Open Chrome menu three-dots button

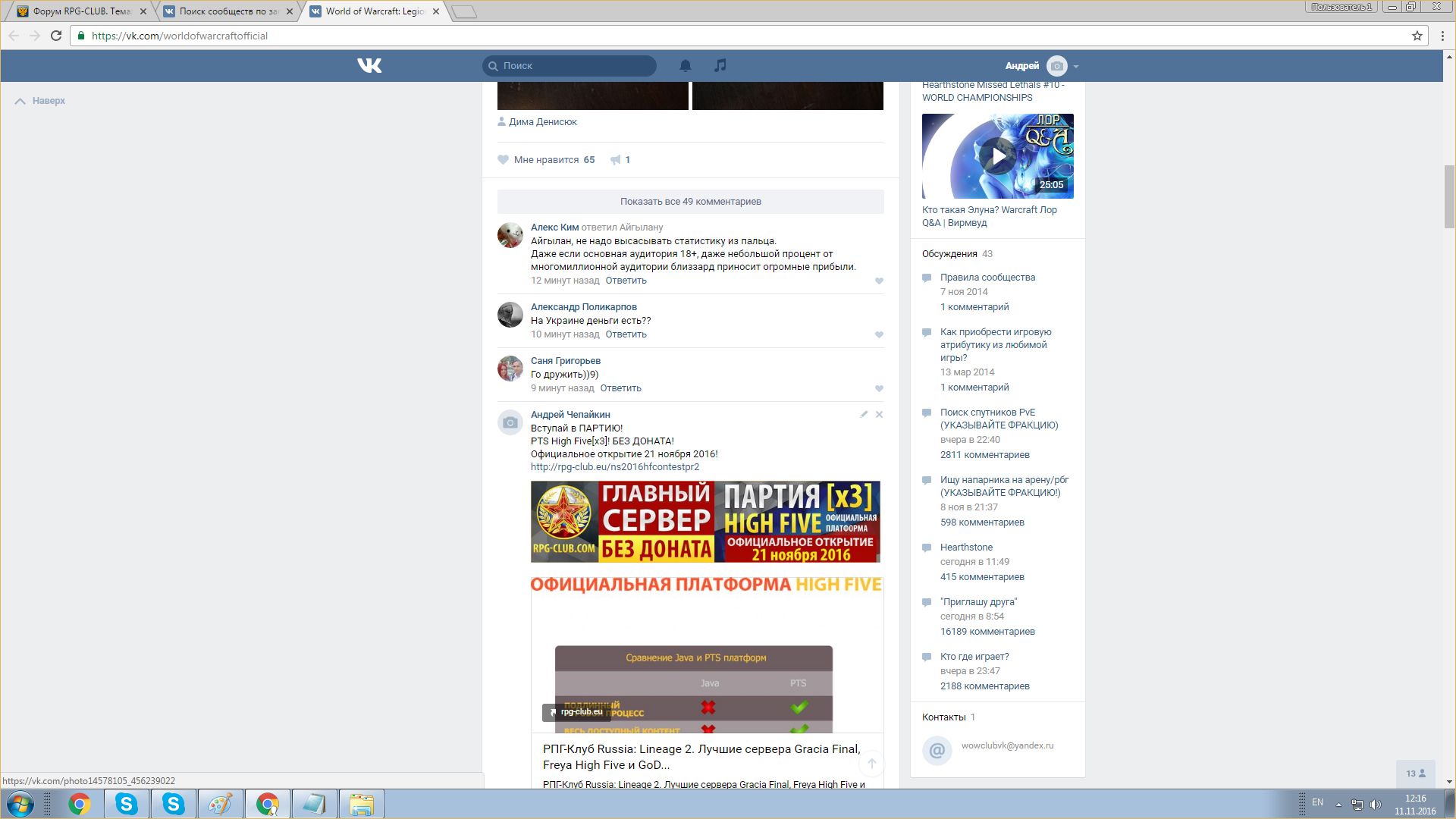click(1442, 36)
